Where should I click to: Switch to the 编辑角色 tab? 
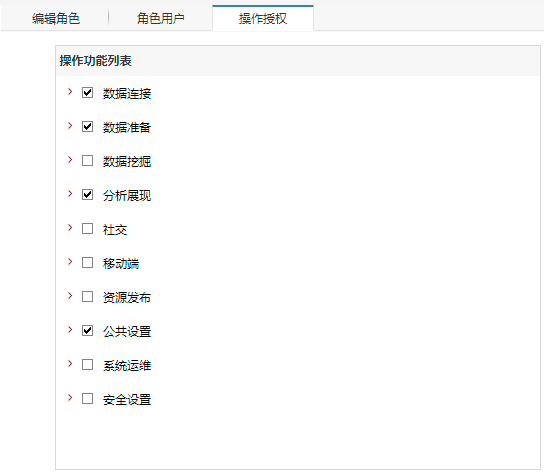[56, 18]
